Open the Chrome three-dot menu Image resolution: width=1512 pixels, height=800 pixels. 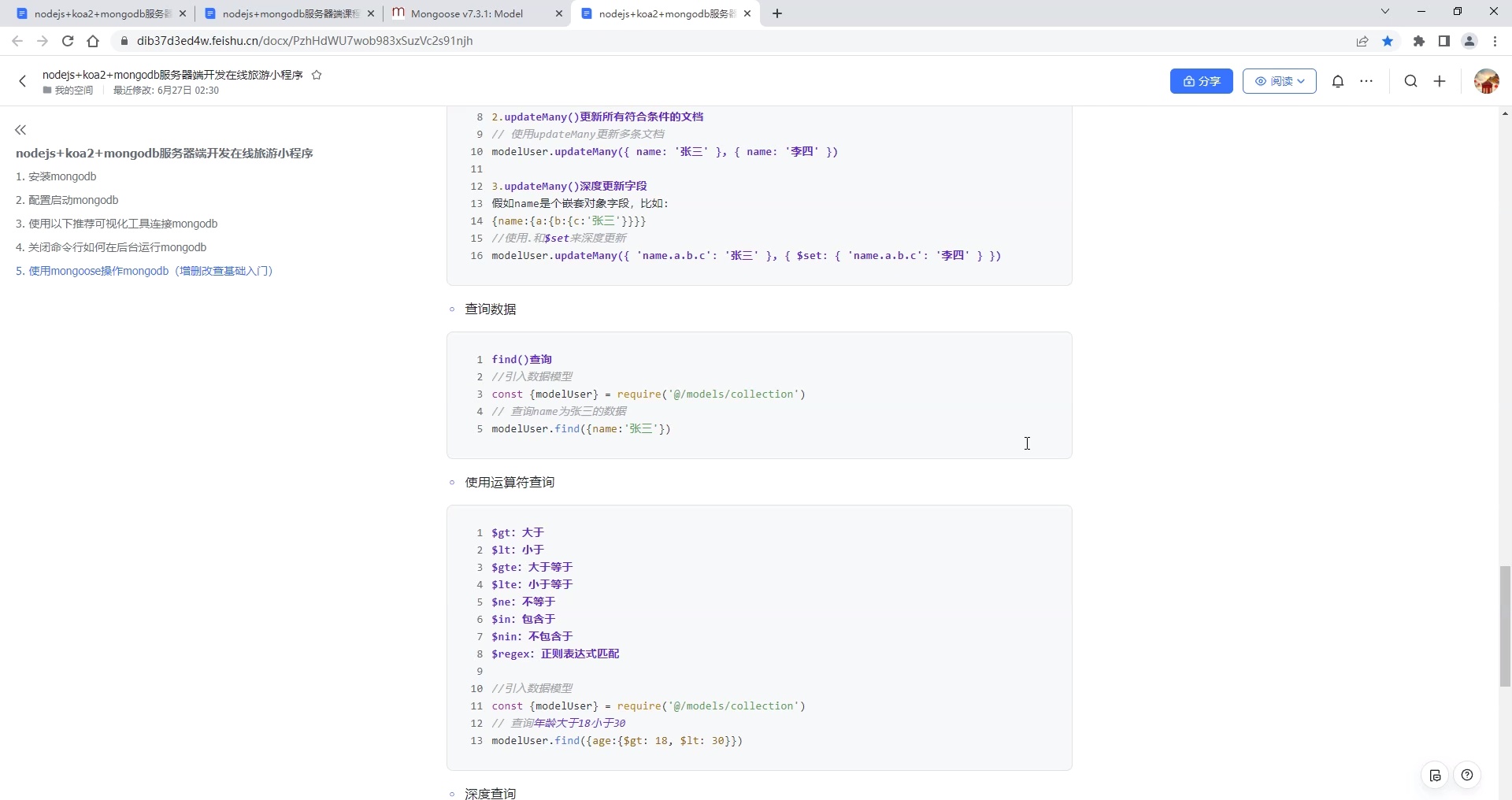(1494, 41)
